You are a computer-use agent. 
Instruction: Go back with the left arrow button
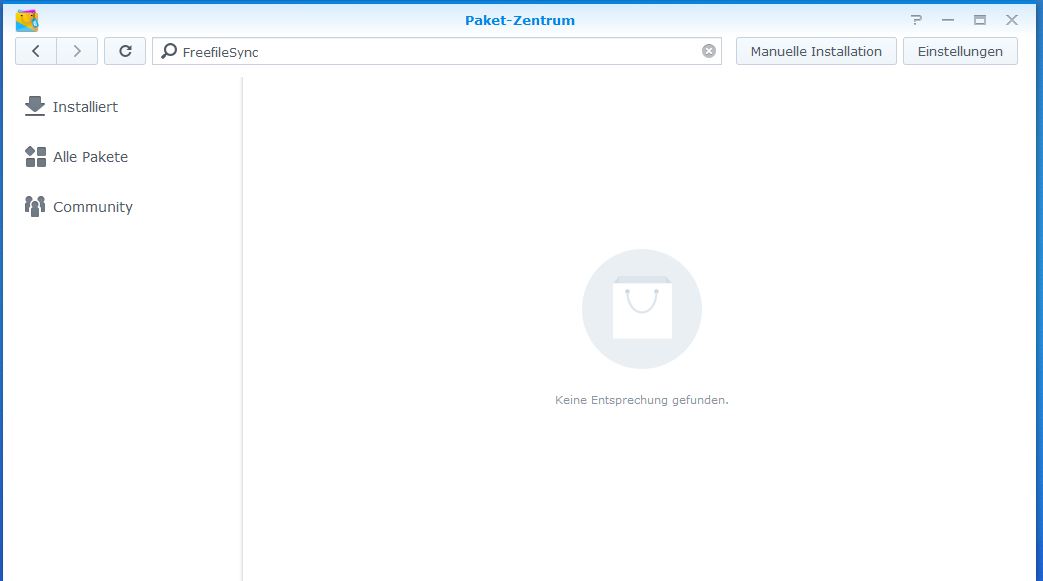pos(36,51)
